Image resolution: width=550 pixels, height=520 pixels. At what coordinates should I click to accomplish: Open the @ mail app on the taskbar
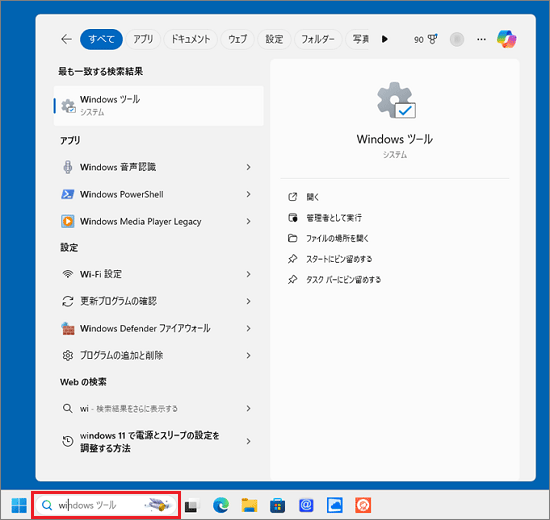pyautogui.click(x=306, y=505)
